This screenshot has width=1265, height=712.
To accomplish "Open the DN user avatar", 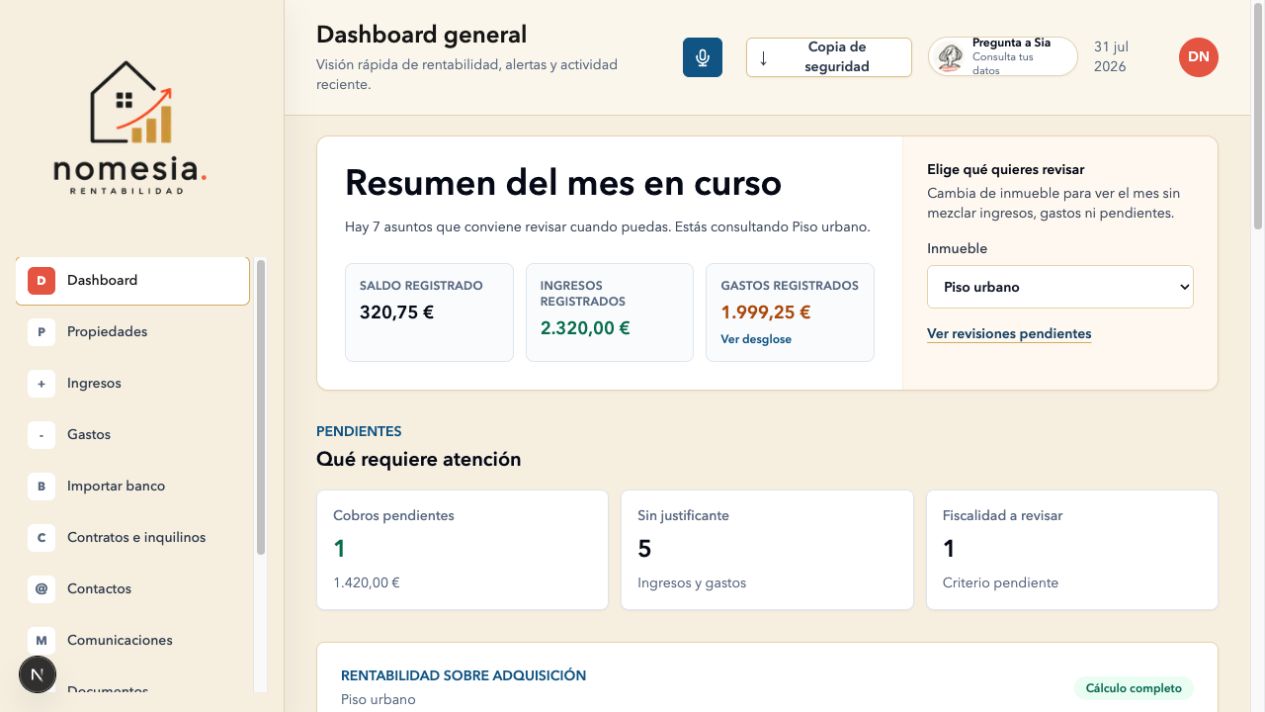I will 1198,57.
